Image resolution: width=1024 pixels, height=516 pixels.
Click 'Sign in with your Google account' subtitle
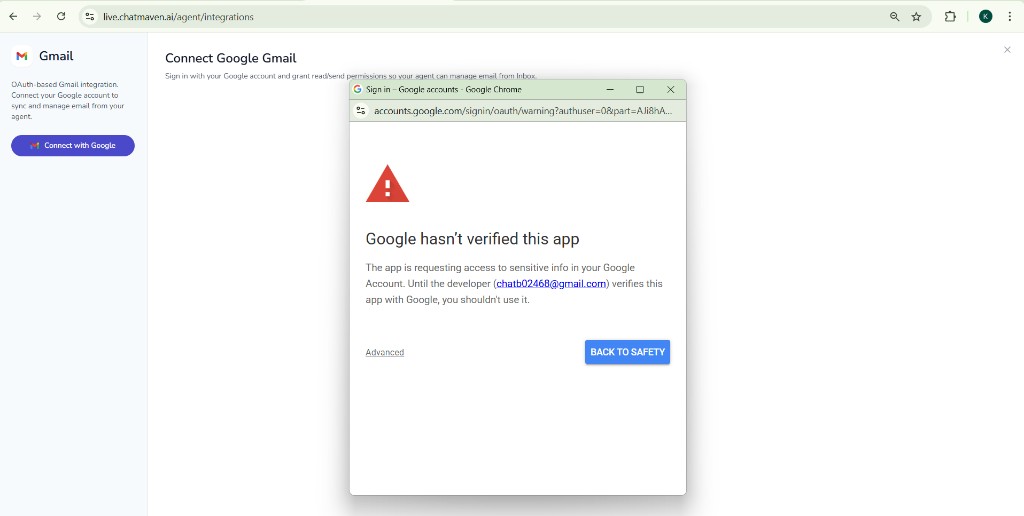point(351,76)
